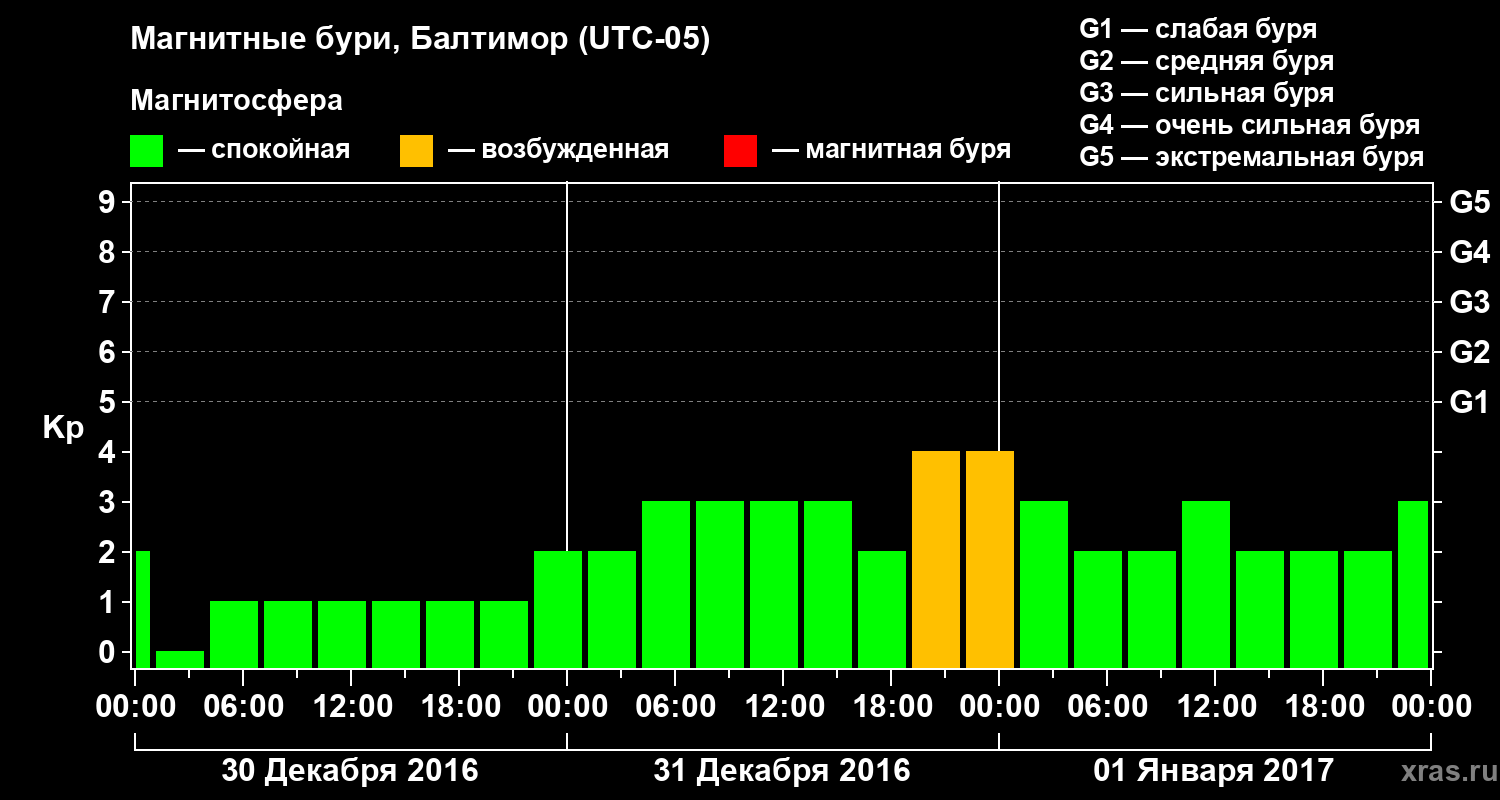Viewport: 1500px width, 800px height.
Task: Select the '30 Декабря 2016' date label
Action: [350, 771]
